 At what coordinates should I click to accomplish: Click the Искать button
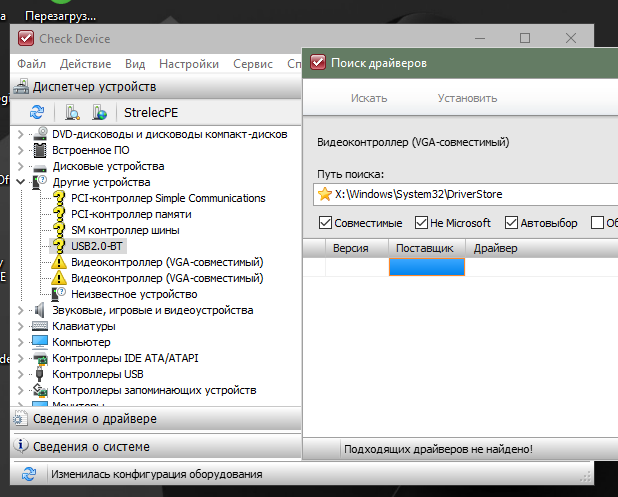point(369,98)
